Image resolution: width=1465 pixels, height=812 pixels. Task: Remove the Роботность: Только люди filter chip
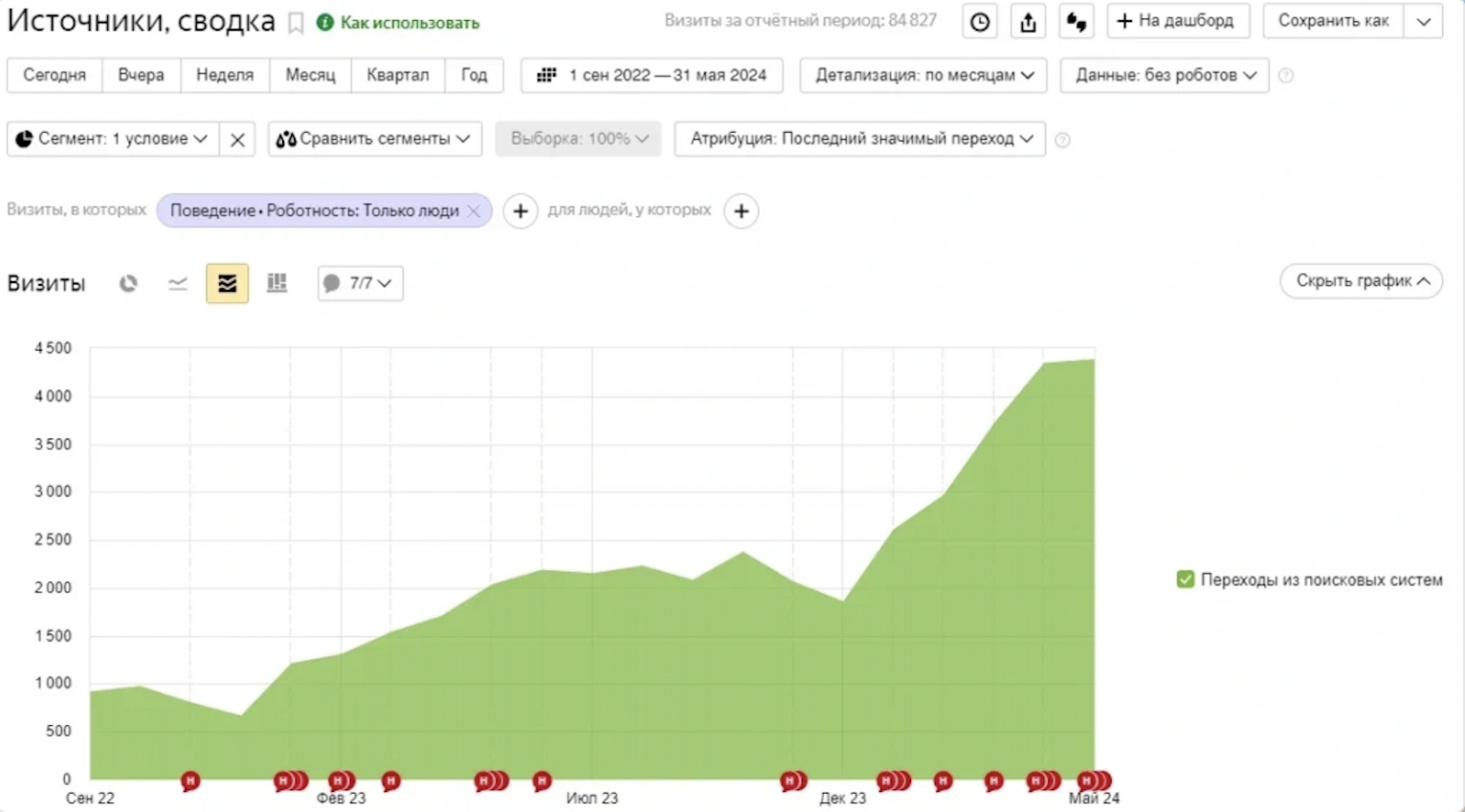pos(473,211)
